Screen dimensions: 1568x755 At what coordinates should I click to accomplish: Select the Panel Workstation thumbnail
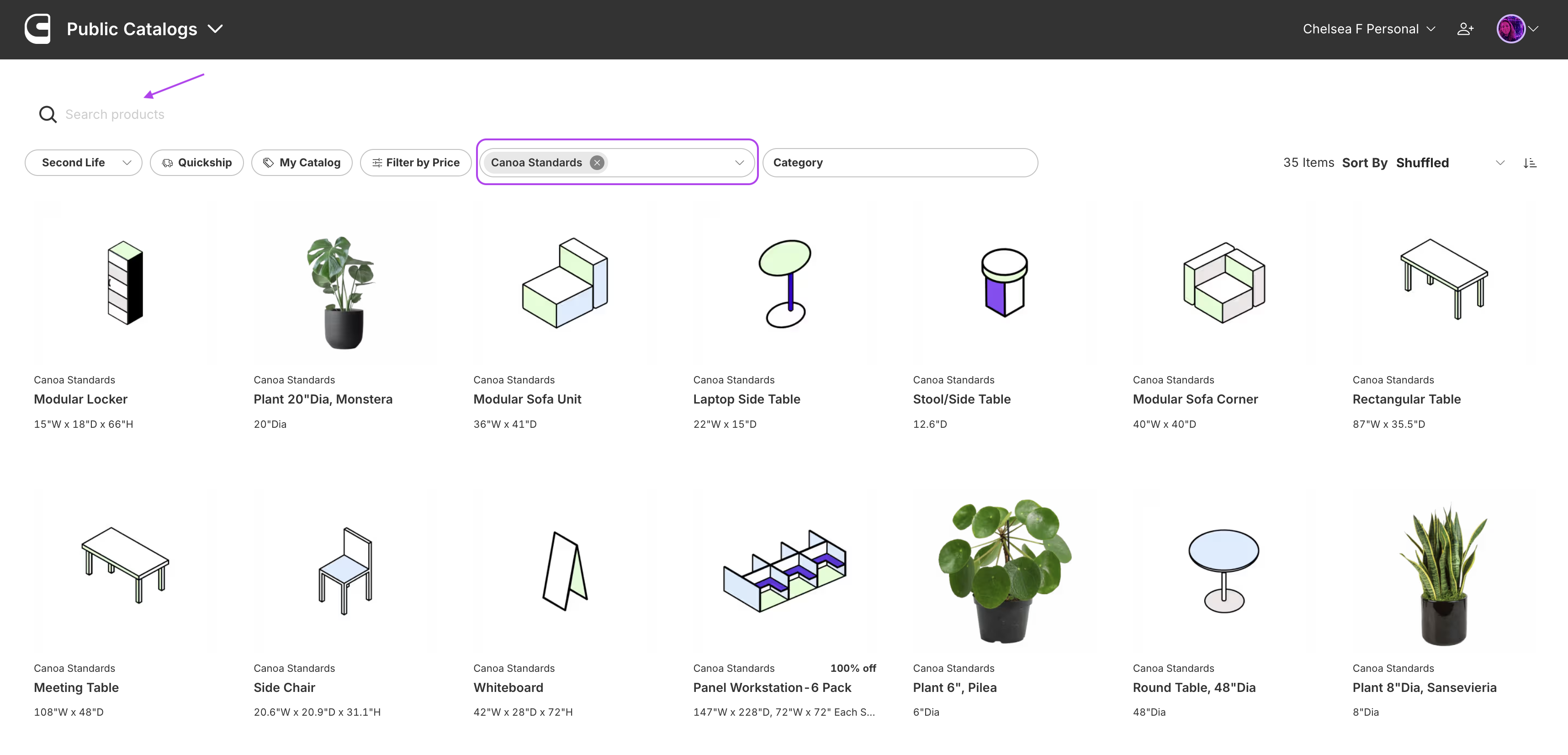(x=784, y=570)
